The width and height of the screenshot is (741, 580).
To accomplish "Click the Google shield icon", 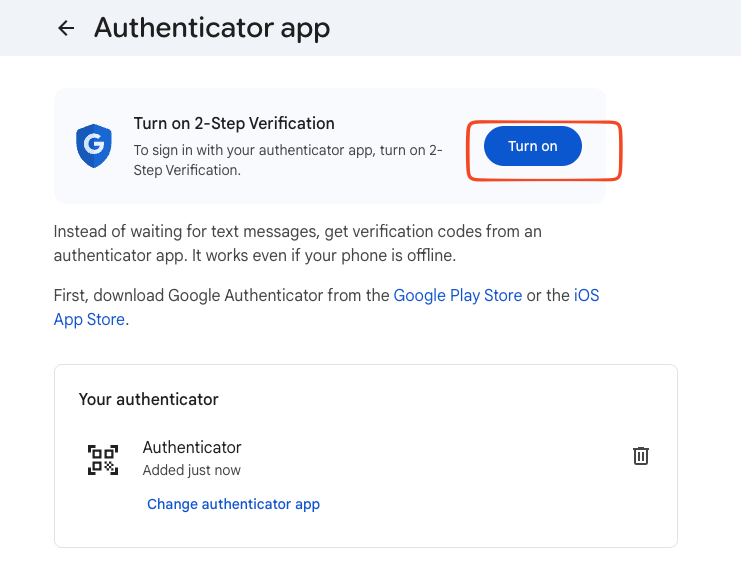I will click(94, 146).
